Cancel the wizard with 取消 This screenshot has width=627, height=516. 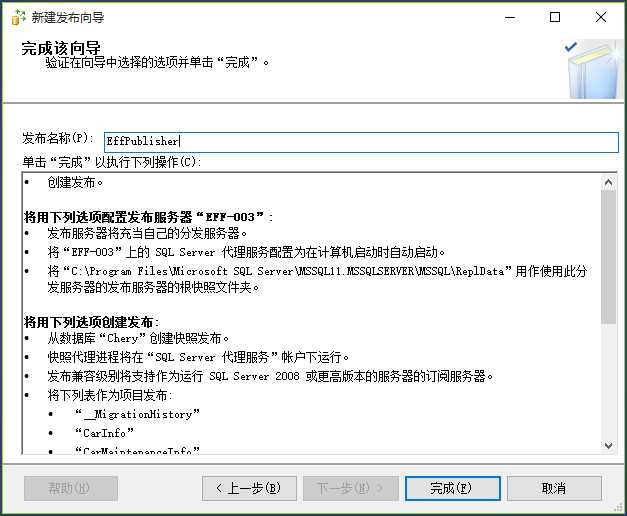point(554,488)
